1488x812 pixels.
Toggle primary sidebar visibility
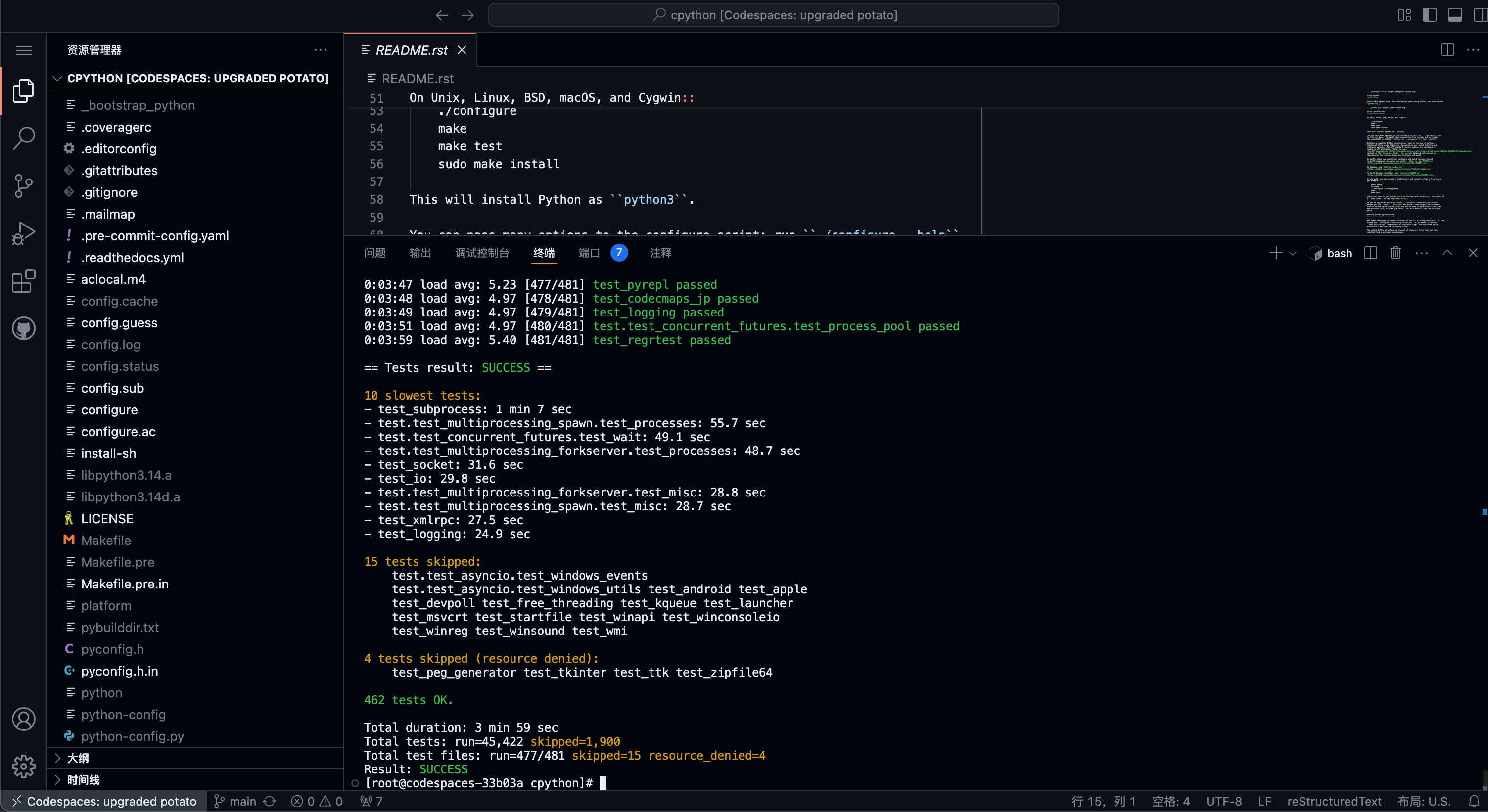[x=1429, y=15]
